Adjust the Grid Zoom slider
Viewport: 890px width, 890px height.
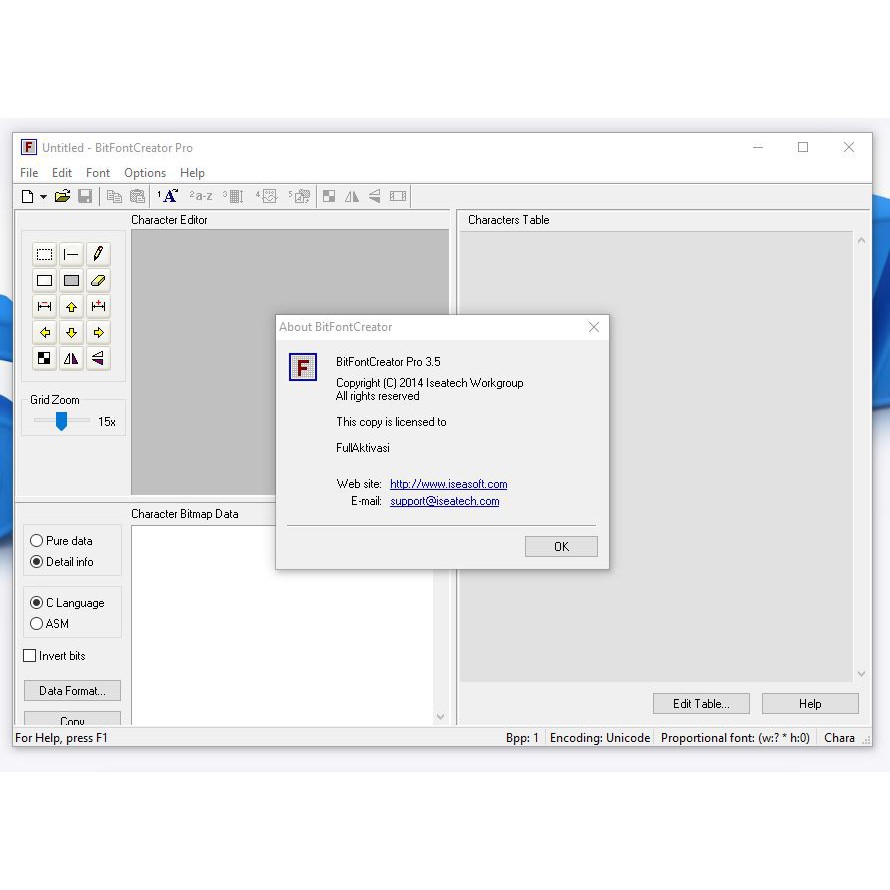pyautogui.click(x=62, y=421)
